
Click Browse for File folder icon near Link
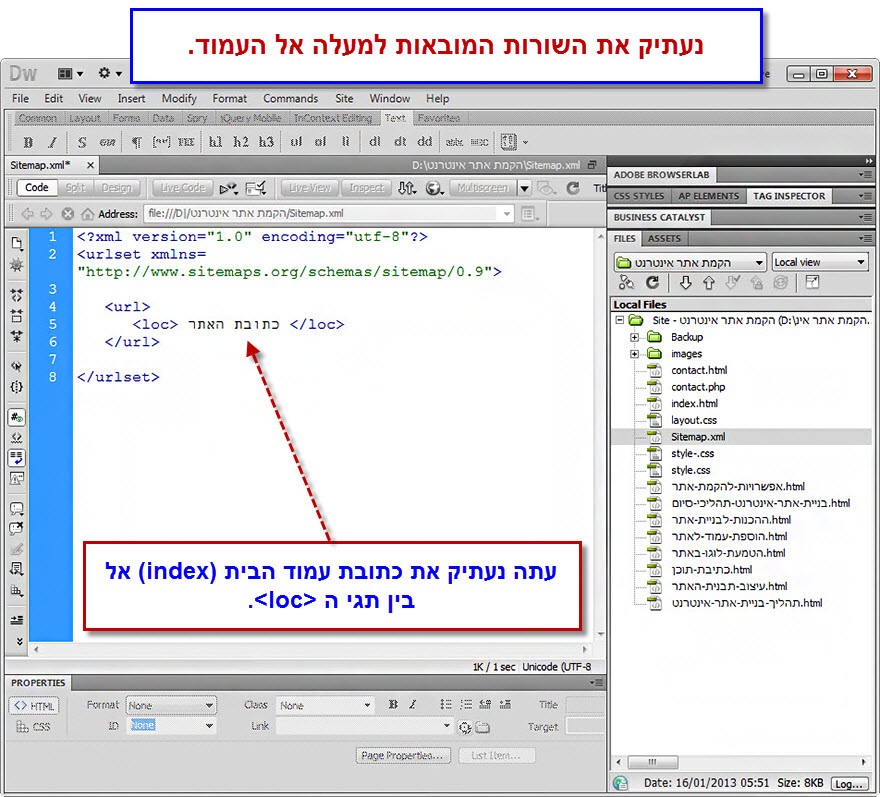(x=483, y=727)
